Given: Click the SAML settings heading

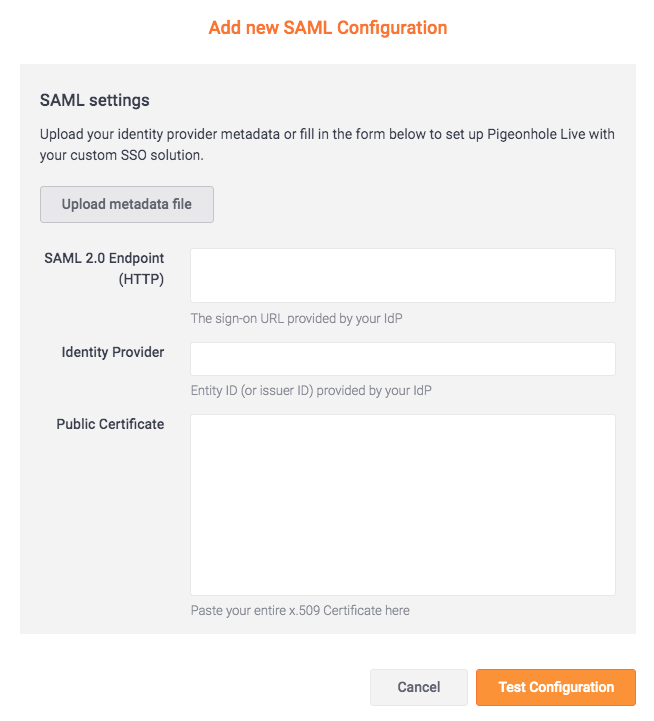Looking at the screenshot, I should pyautogui.click(x=94, y=100).
